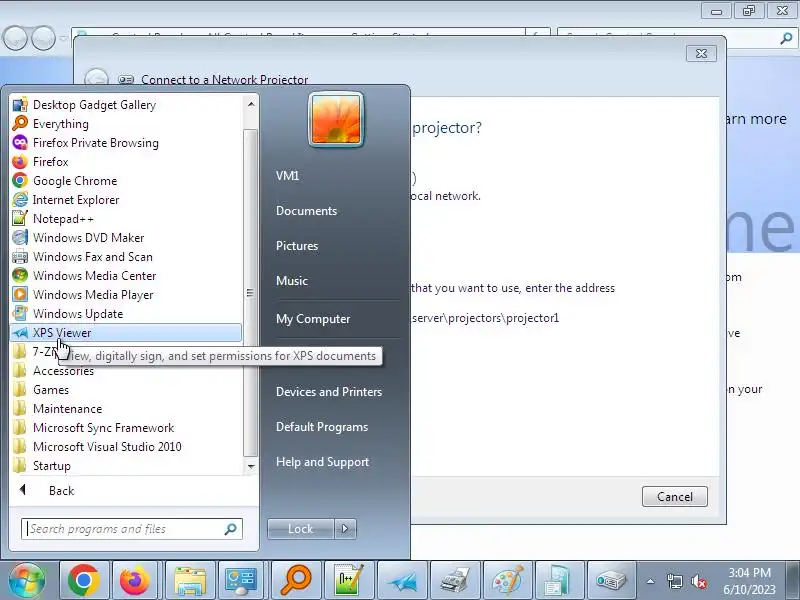Open Windows Media Center icon

click(20, 276)
